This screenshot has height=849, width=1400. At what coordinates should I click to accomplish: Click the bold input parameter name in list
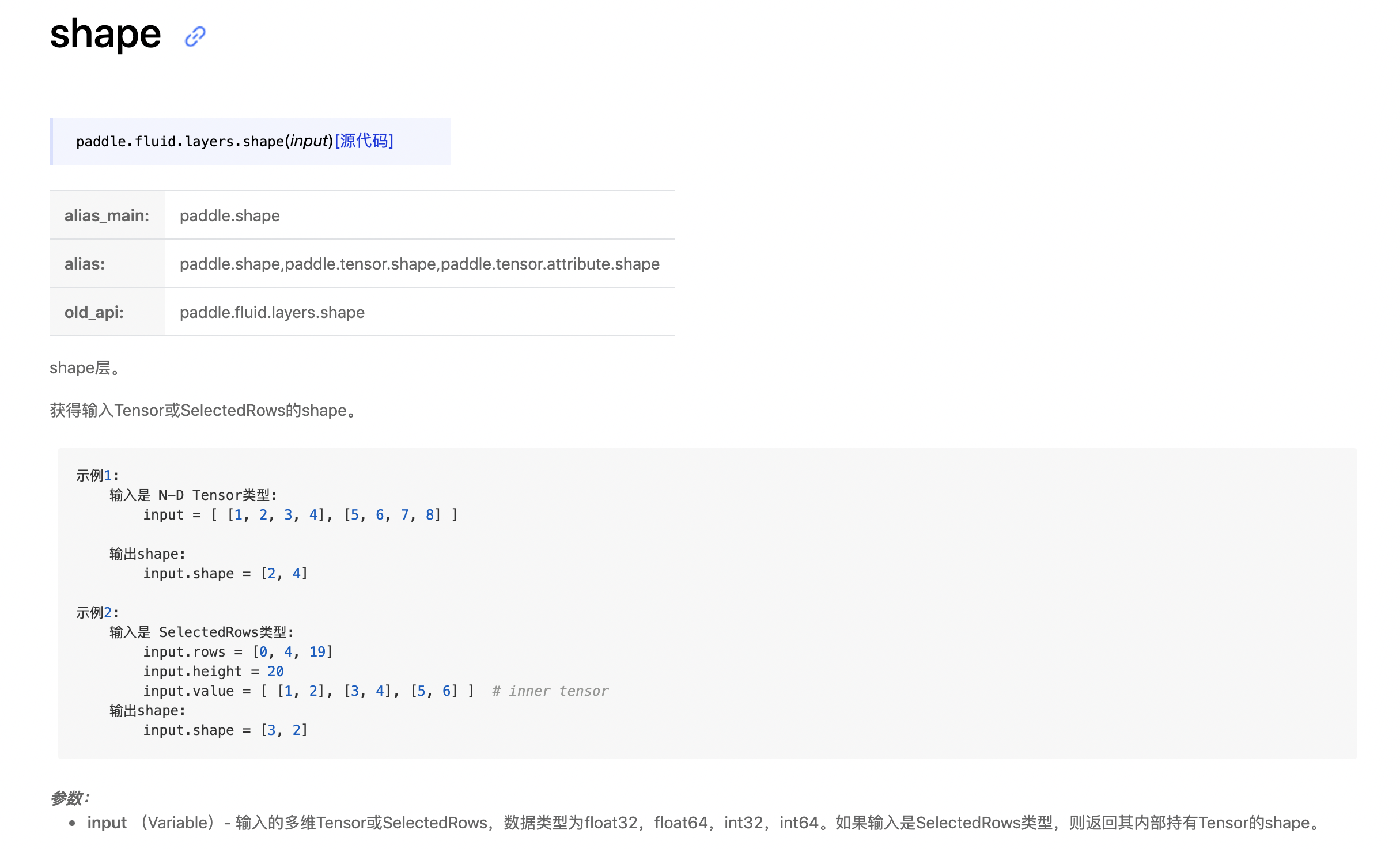107,823
